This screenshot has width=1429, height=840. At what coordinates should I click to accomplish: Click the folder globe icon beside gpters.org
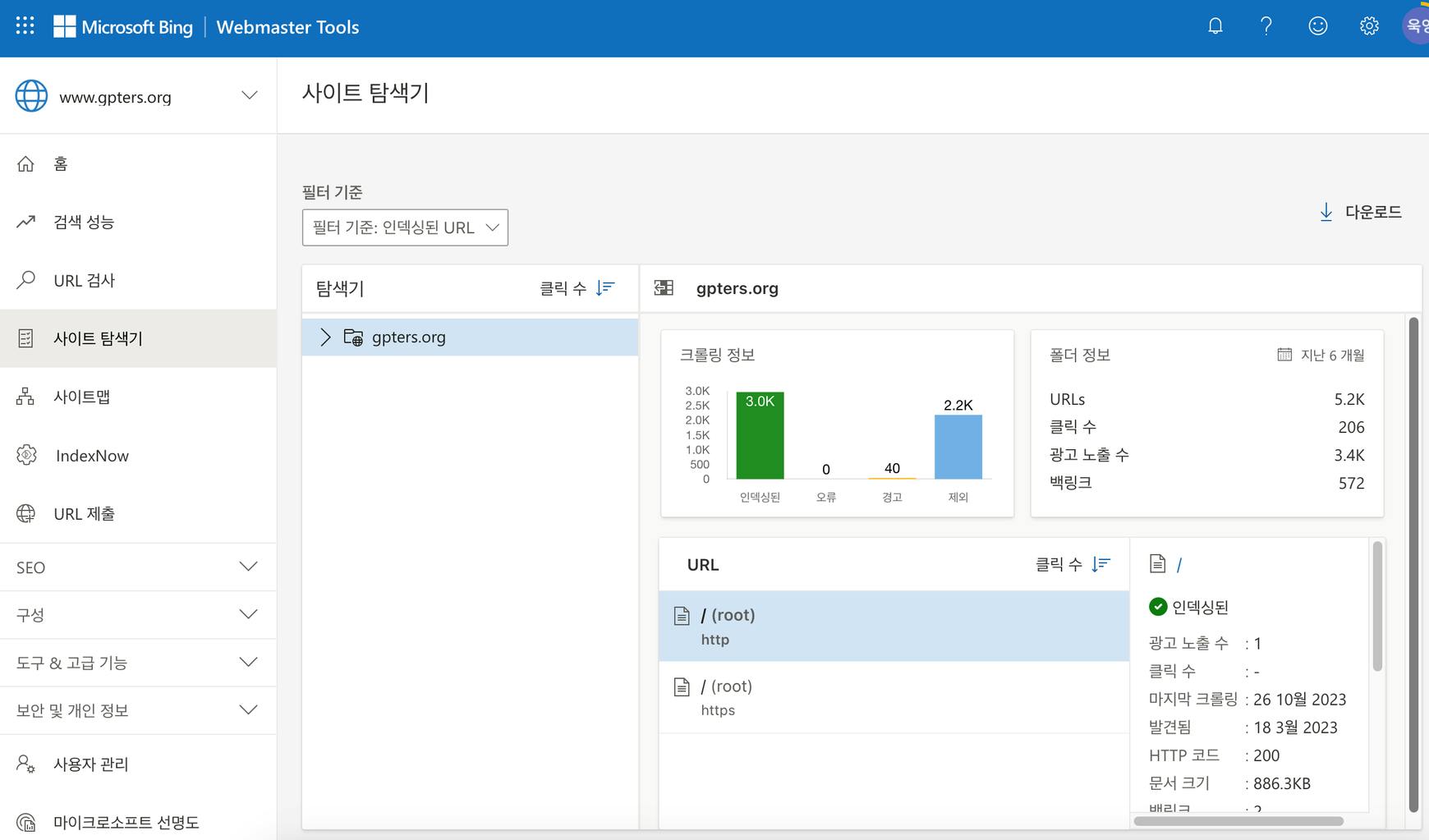[353, 337]
